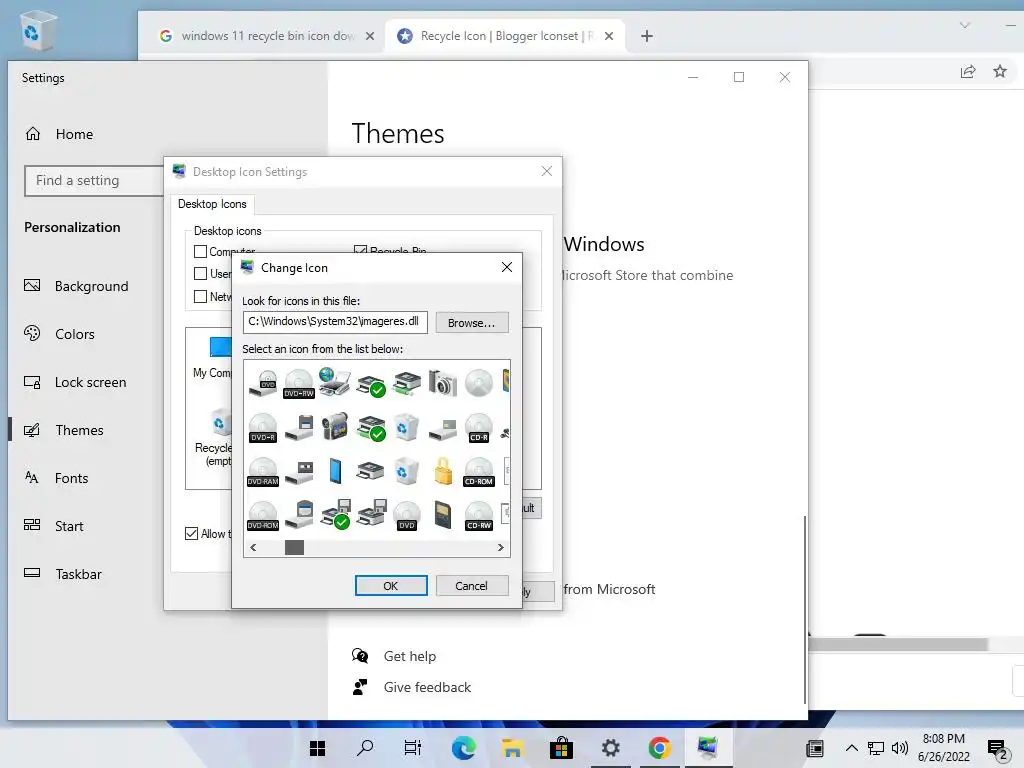Pick the DVD-ROM disc icon
This screenshot has width=1024, height=768.
263,515
